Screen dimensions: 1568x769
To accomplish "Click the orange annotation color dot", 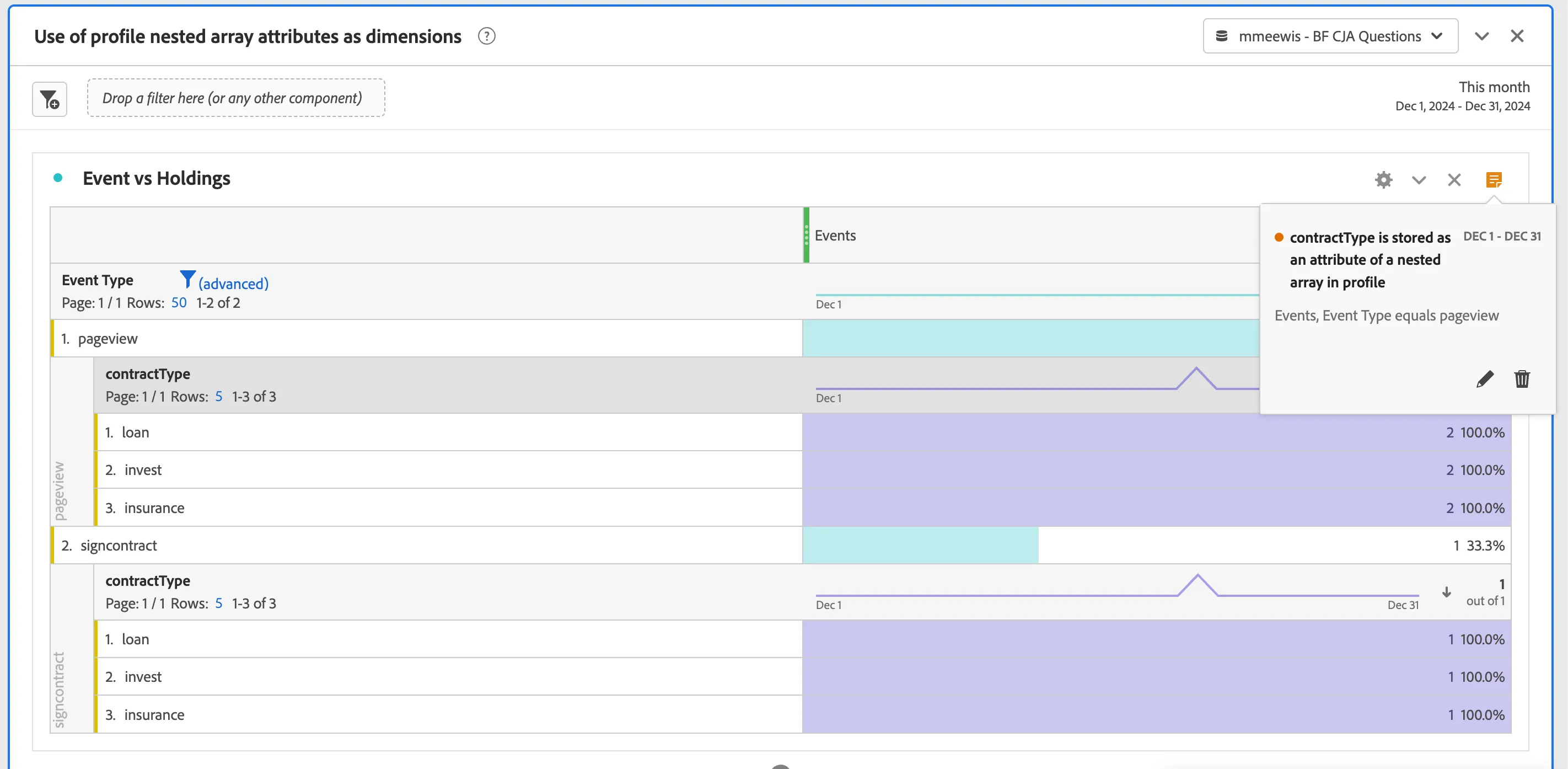I will [x=1279, y=237].
